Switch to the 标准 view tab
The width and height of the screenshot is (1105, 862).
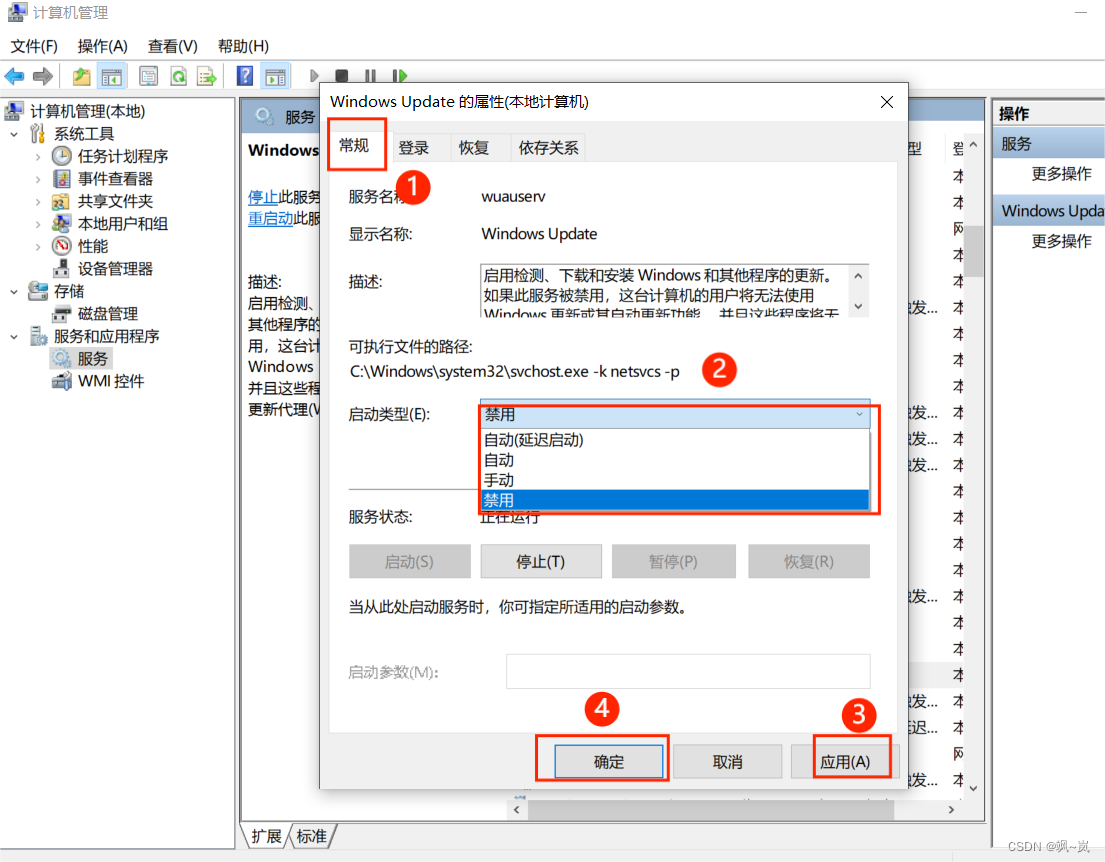click(311, 837)
